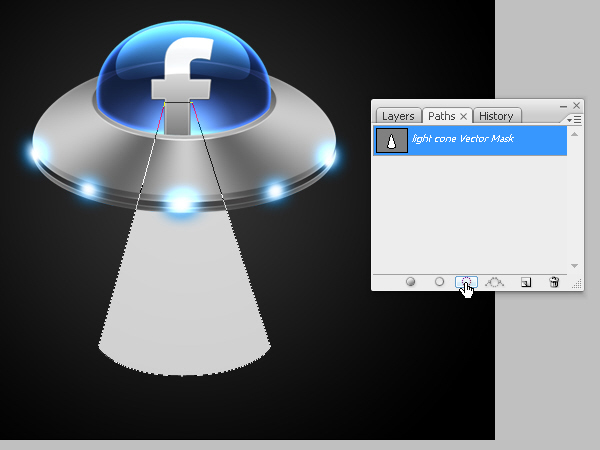Close the Paths tab with its X
600x450 pixels.
pyautogui.click(x=463, y=116)
